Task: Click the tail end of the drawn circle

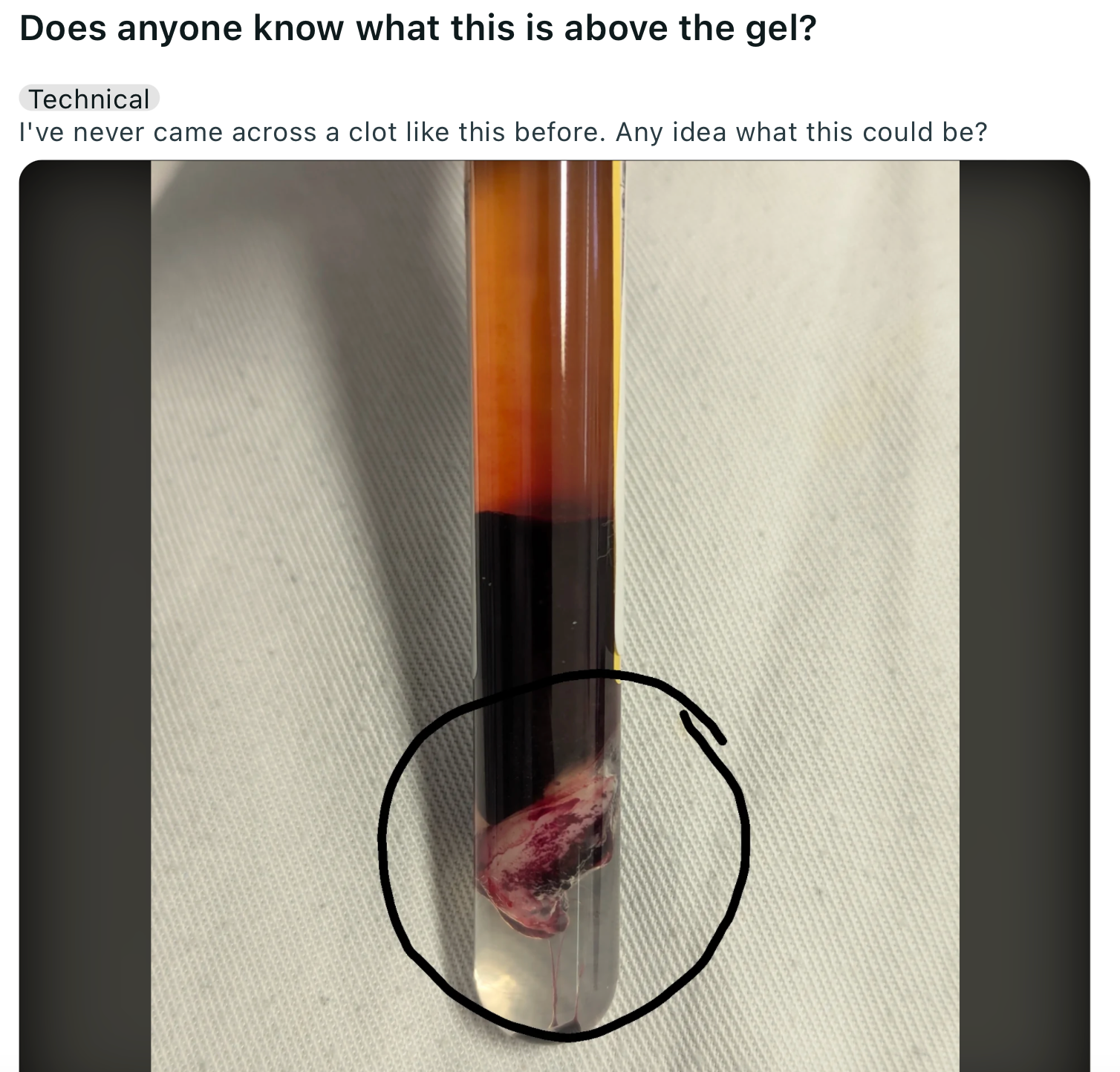Action: tap(702, 726)
